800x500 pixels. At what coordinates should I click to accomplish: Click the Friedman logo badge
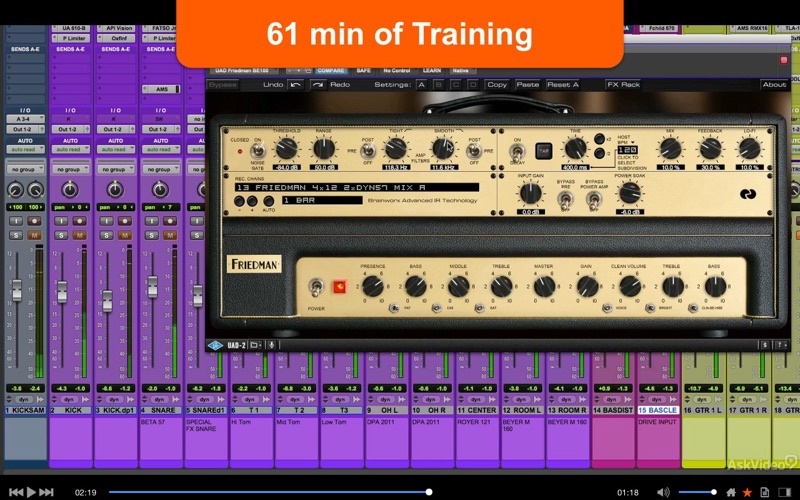pyautogui.click(x=254, y=264)
